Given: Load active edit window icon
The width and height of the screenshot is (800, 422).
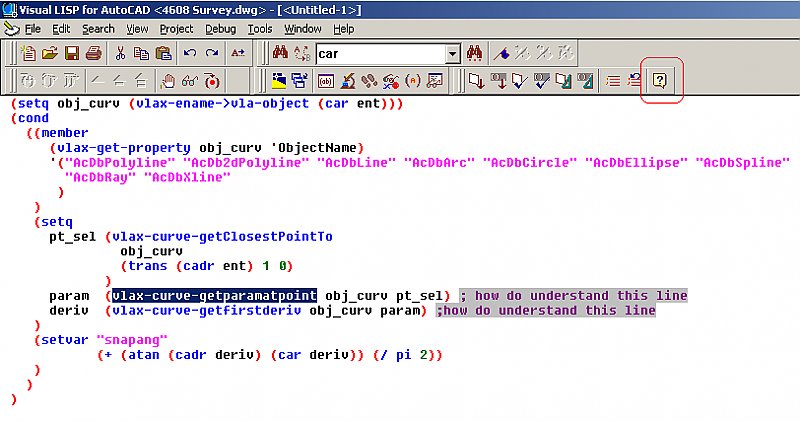Looking at the screenshot, I should [476, 81].
